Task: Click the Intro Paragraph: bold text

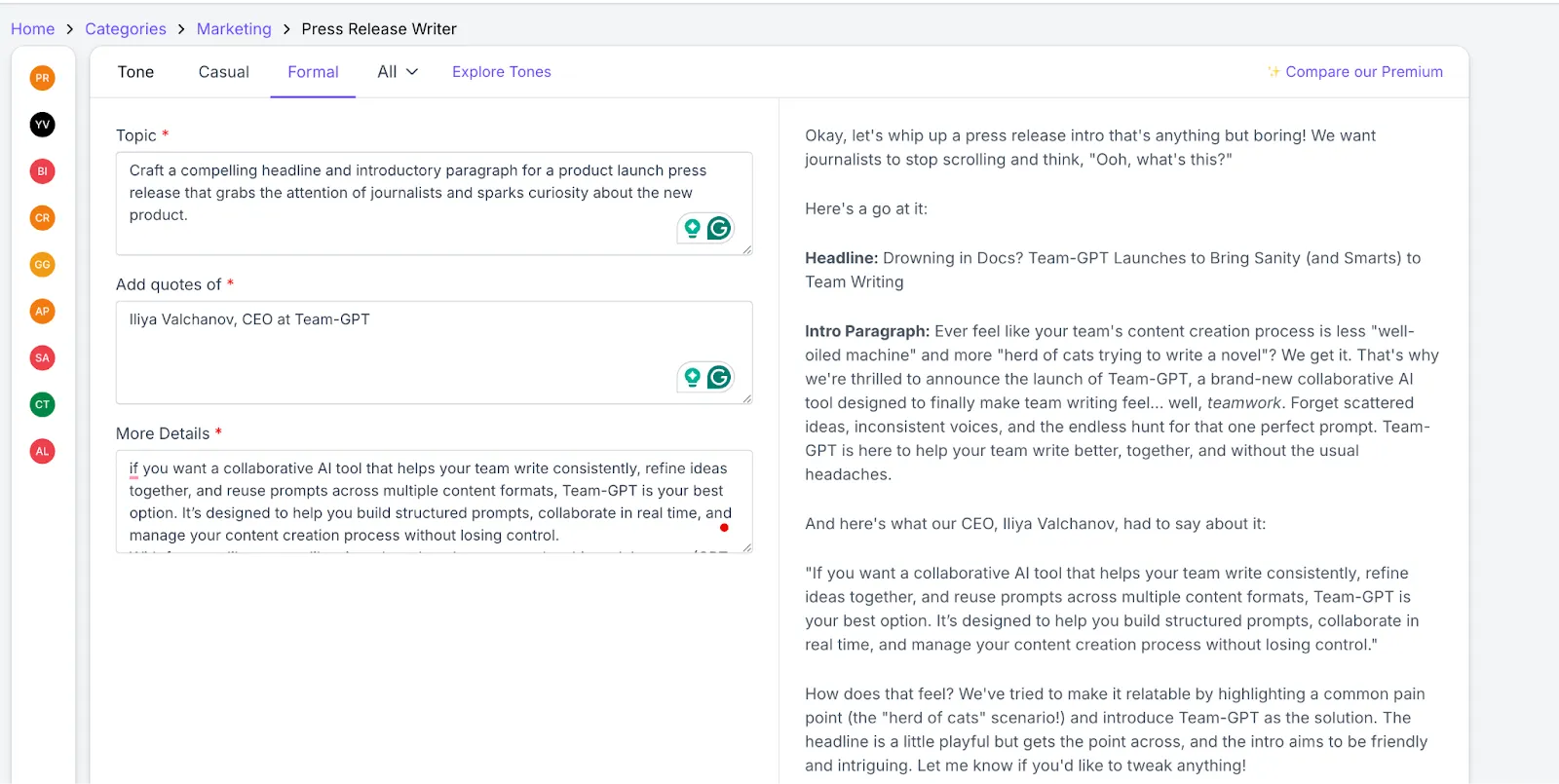Action: click(867, 331)
